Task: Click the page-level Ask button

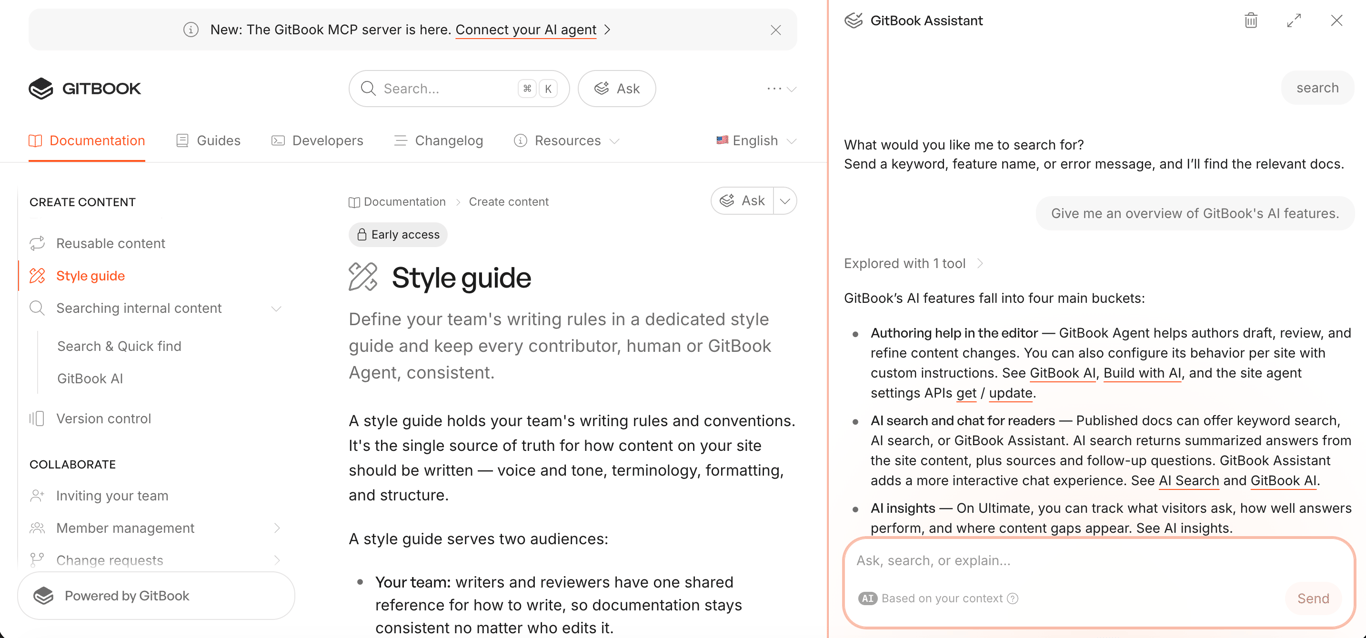Action: pos(742,201)
